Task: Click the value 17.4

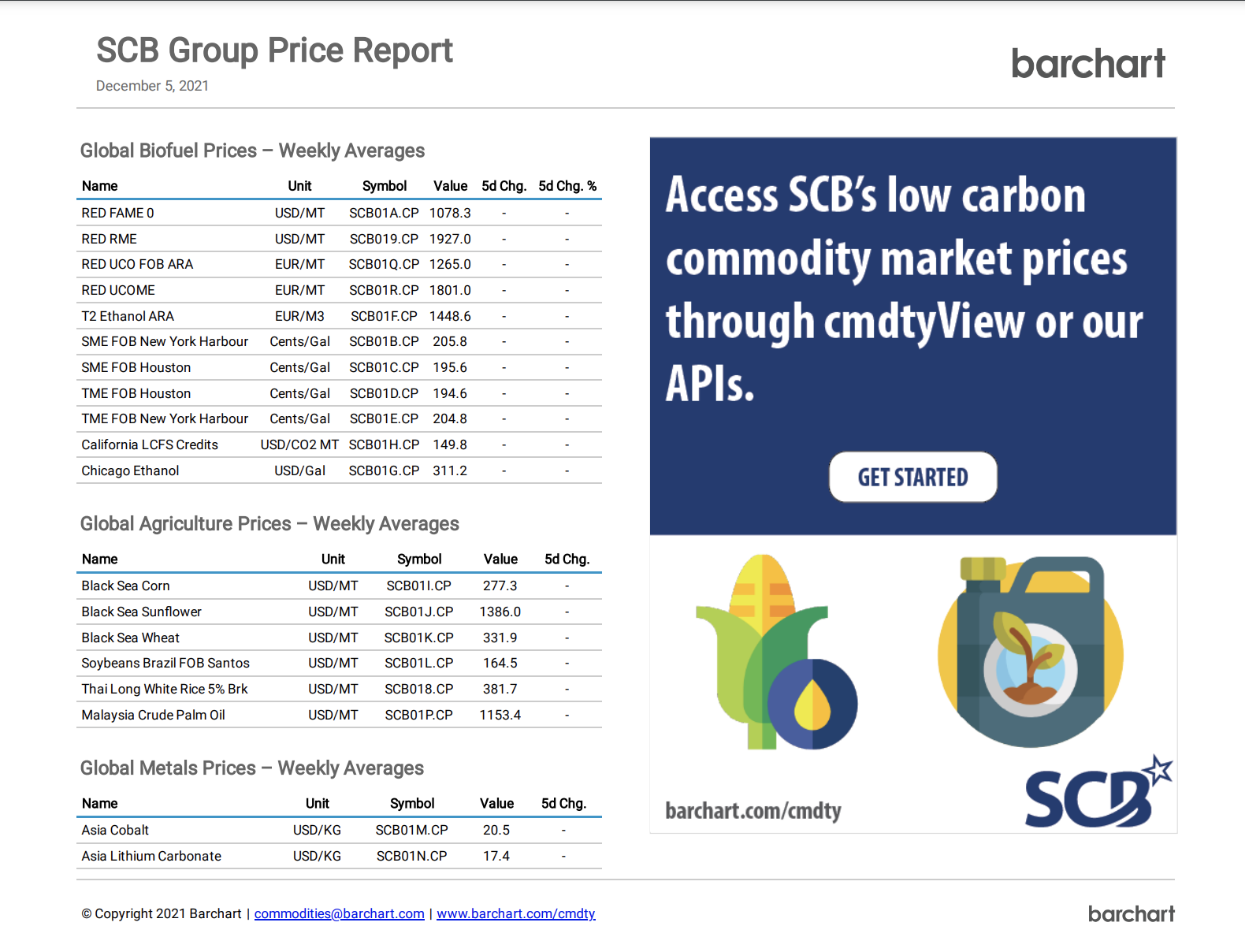Action: coord(496,856)
